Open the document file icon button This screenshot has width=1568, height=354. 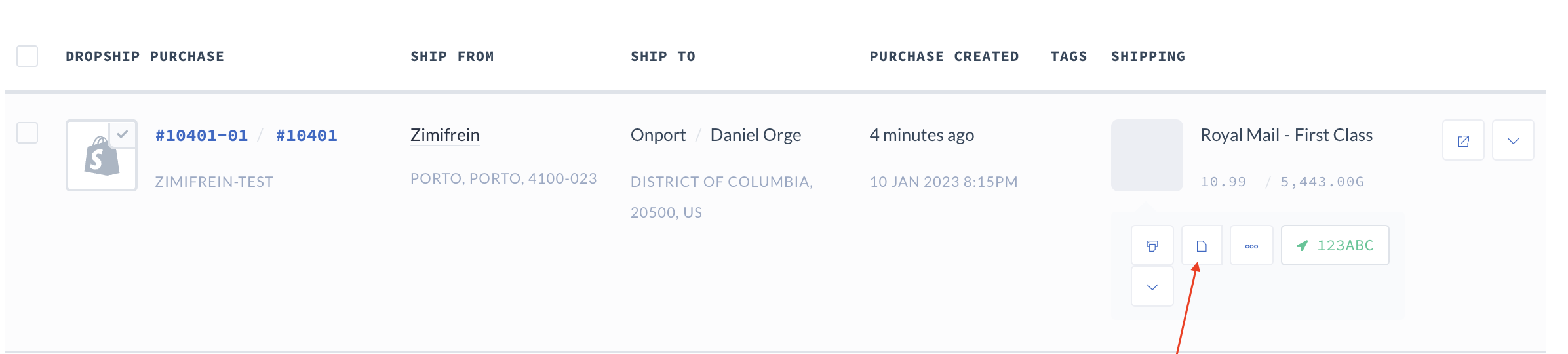click(x=1202, y=246)
